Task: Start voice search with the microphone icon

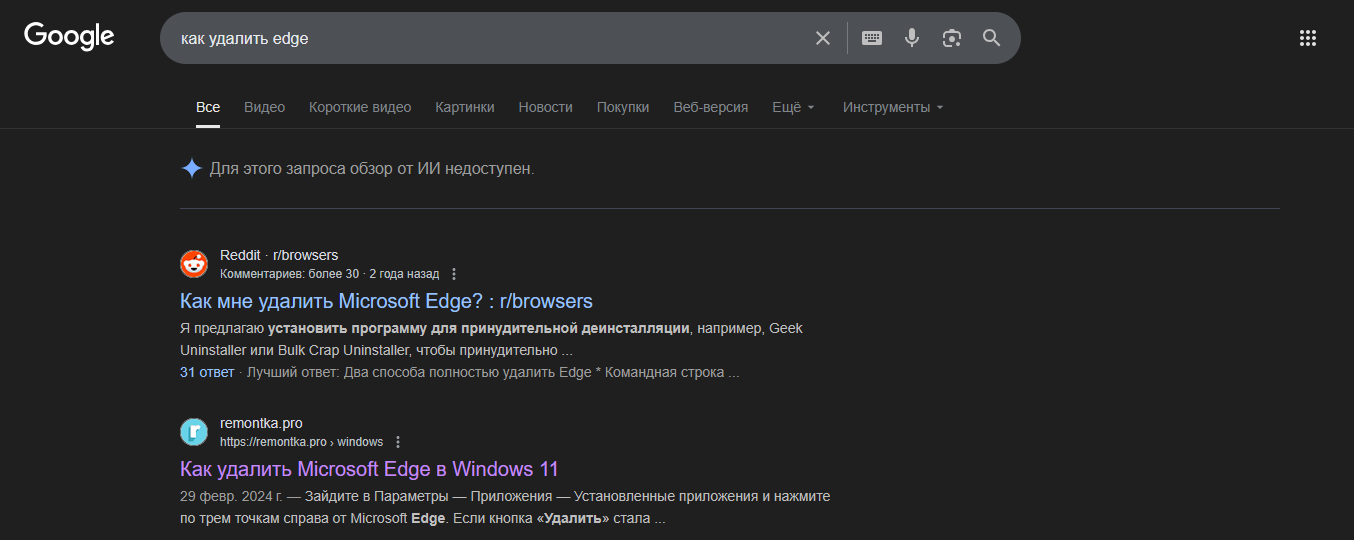Action: 912,38
